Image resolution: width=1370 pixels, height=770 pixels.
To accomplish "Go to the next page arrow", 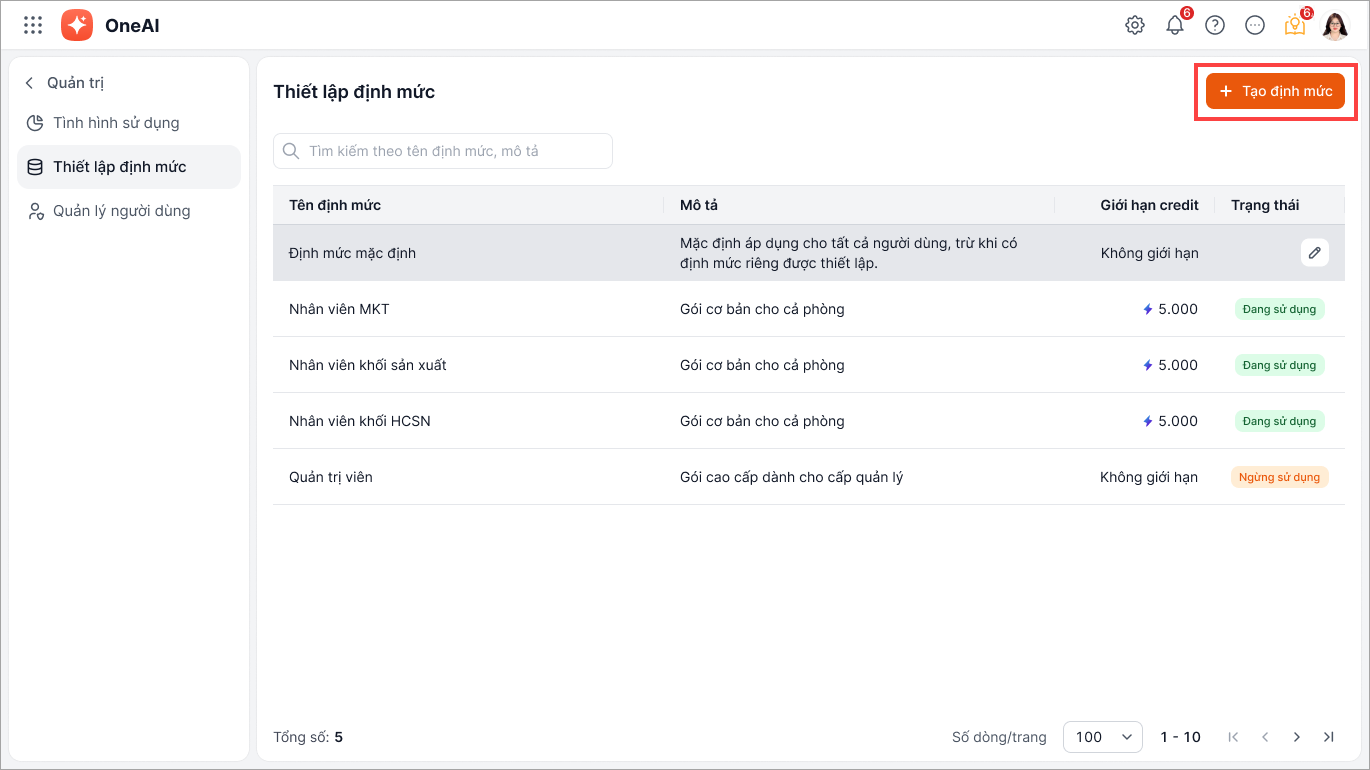I will 1297,737.
